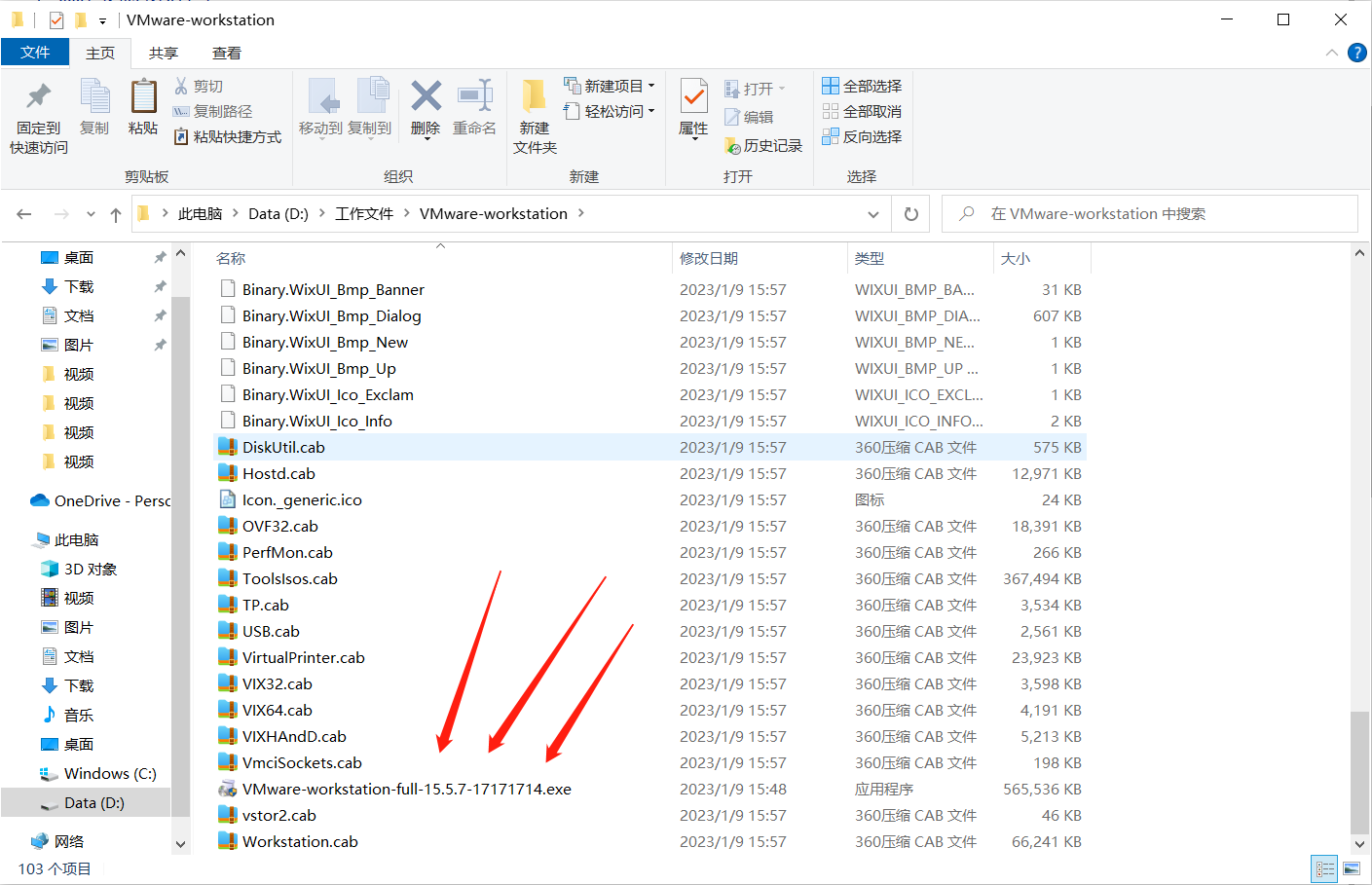The image size is (1372, 885).
Task: Click the file list scrollbar up arrow
Action: click(1359, 253)
